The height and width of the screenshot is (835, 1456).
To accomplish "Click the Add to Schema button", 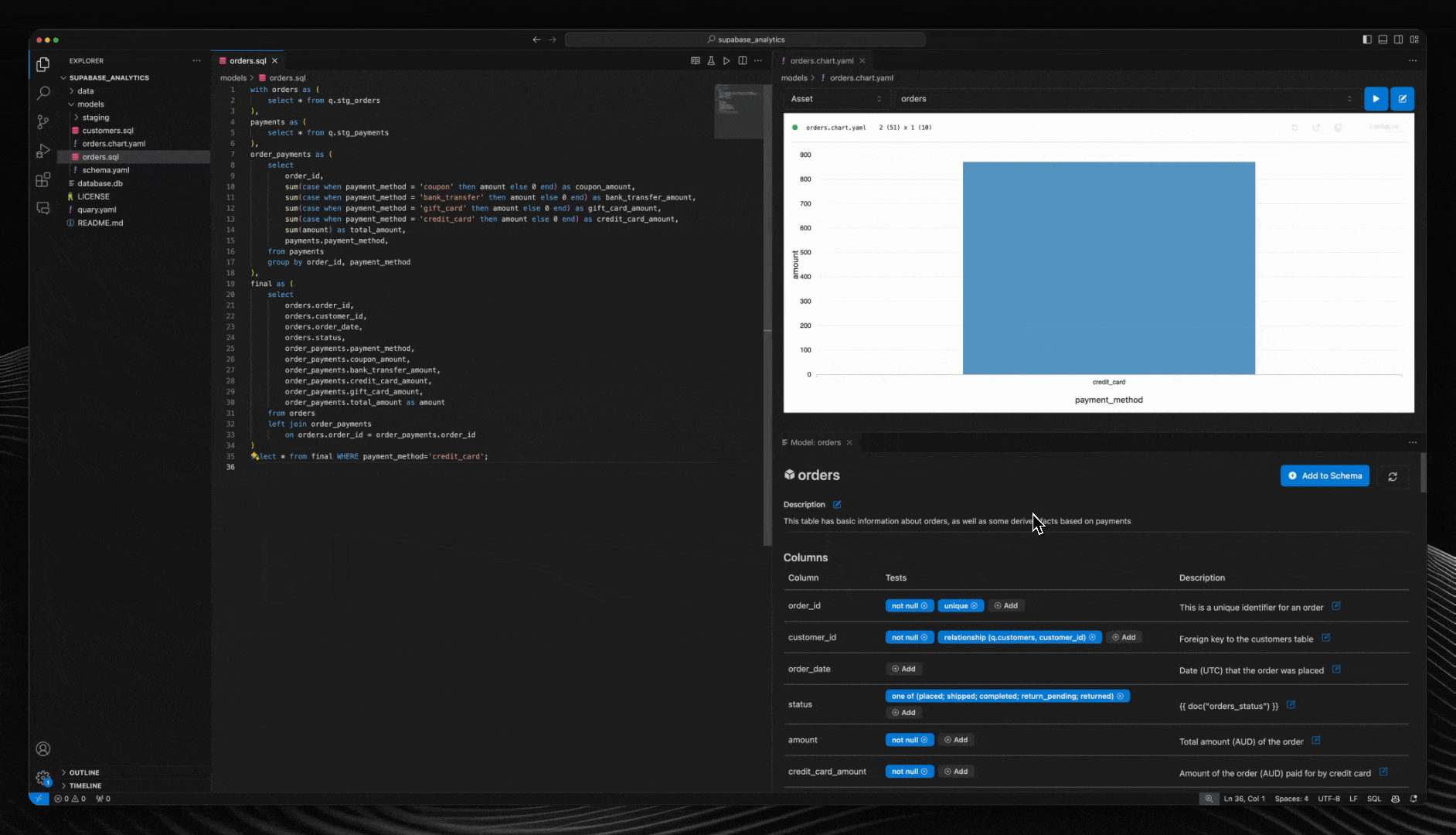I will [1324, 475].
